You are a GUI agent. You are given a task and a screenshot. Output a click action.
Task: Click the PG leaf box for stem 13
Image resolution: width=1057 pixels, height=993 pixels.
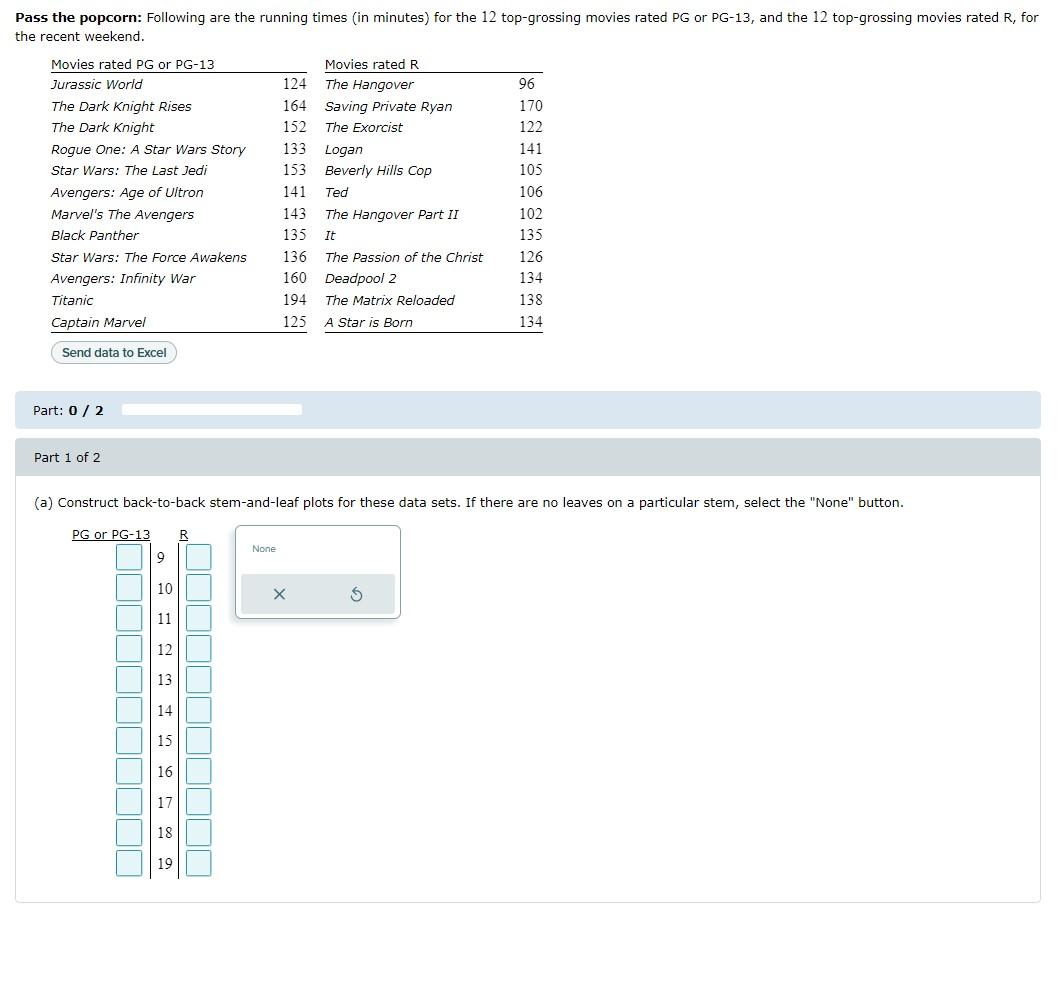[x=129, y=679]
